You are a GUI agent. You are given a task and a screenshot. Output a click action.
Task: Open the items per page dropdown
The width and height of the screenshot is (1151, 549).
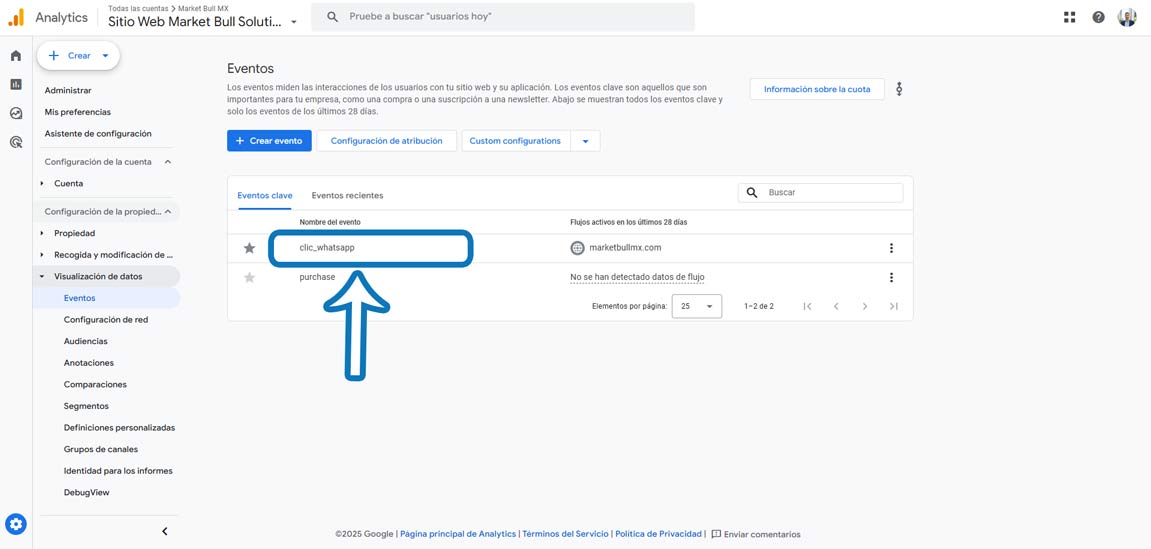(696, 306)
